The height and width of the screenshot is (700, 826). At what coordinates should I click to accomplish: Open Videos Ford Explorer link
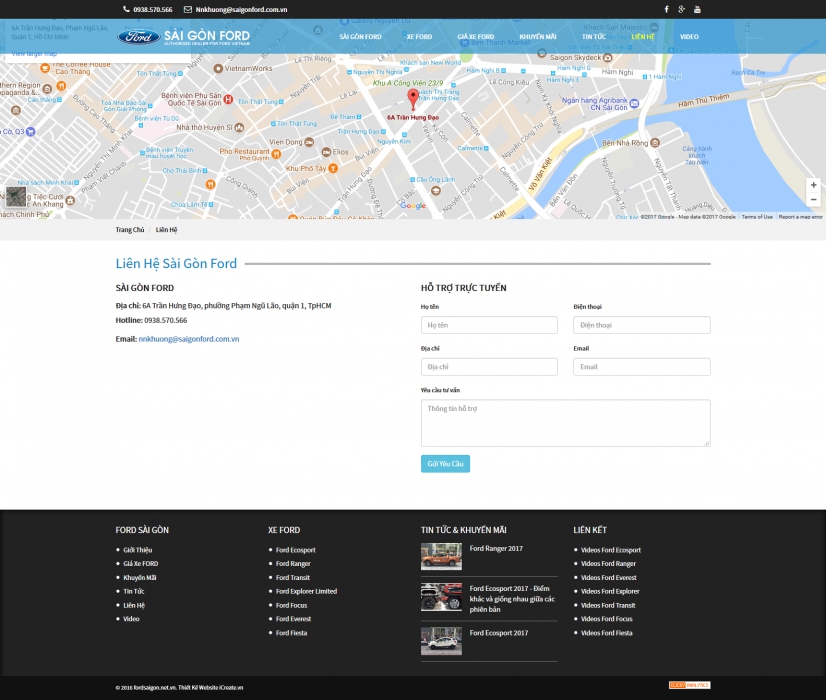[x=610, y=591]
